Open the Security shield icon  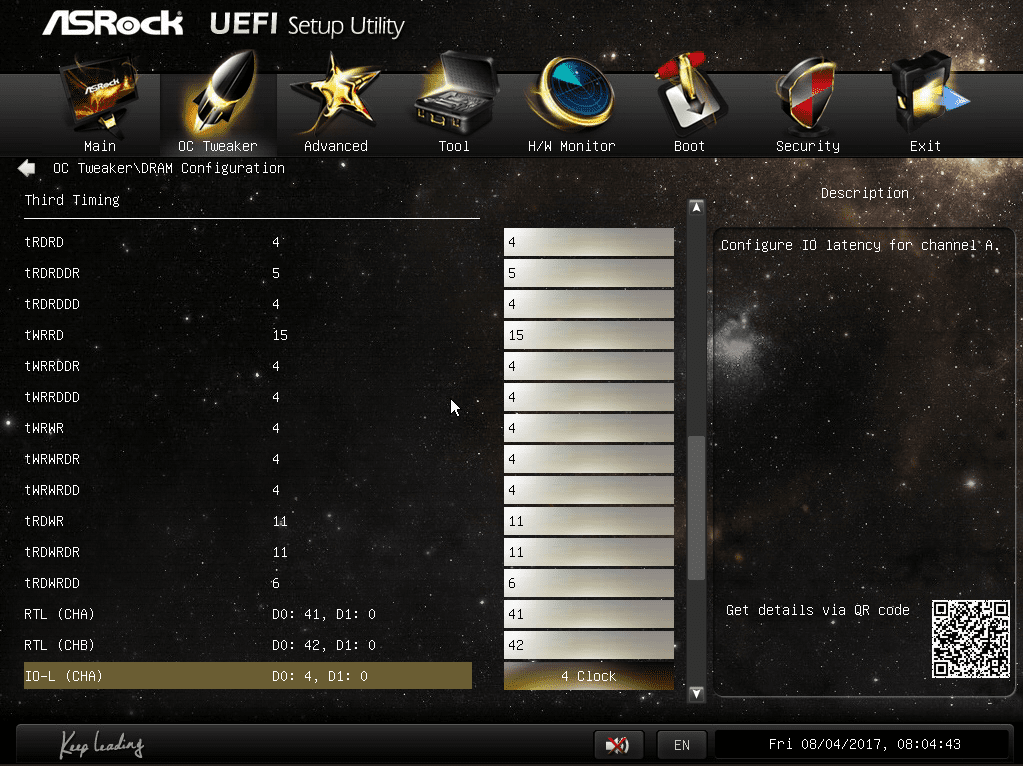807,95
